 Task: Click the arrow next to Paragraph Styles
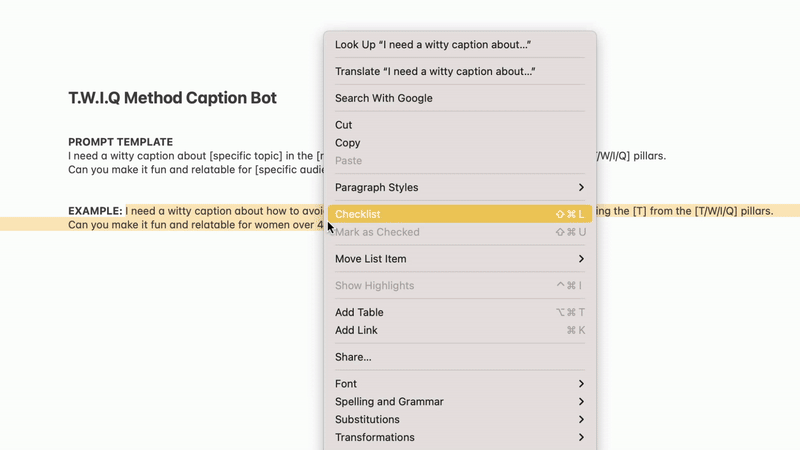tap(581, 188)
